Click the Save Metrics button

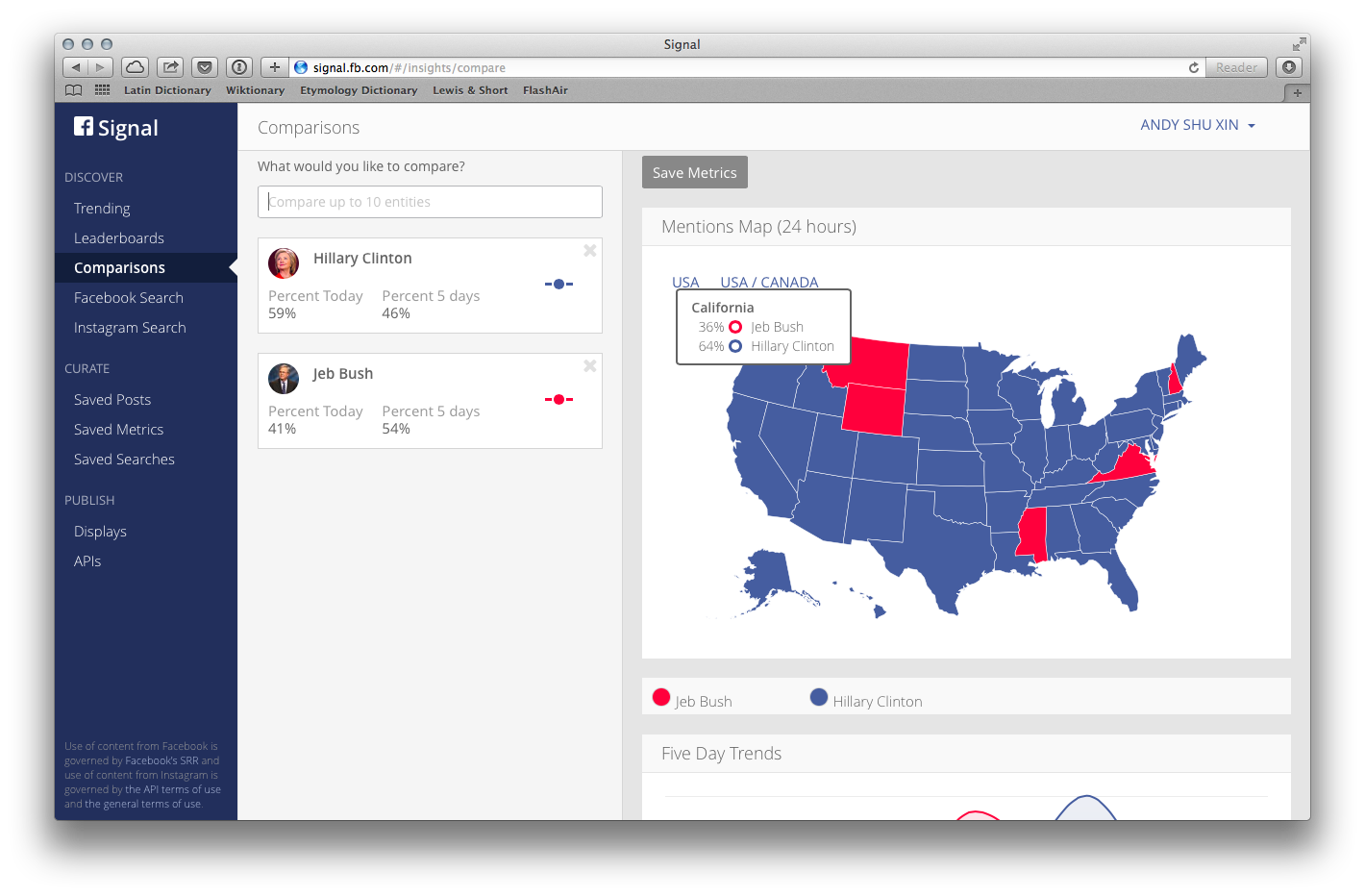(x=695, y=172)
